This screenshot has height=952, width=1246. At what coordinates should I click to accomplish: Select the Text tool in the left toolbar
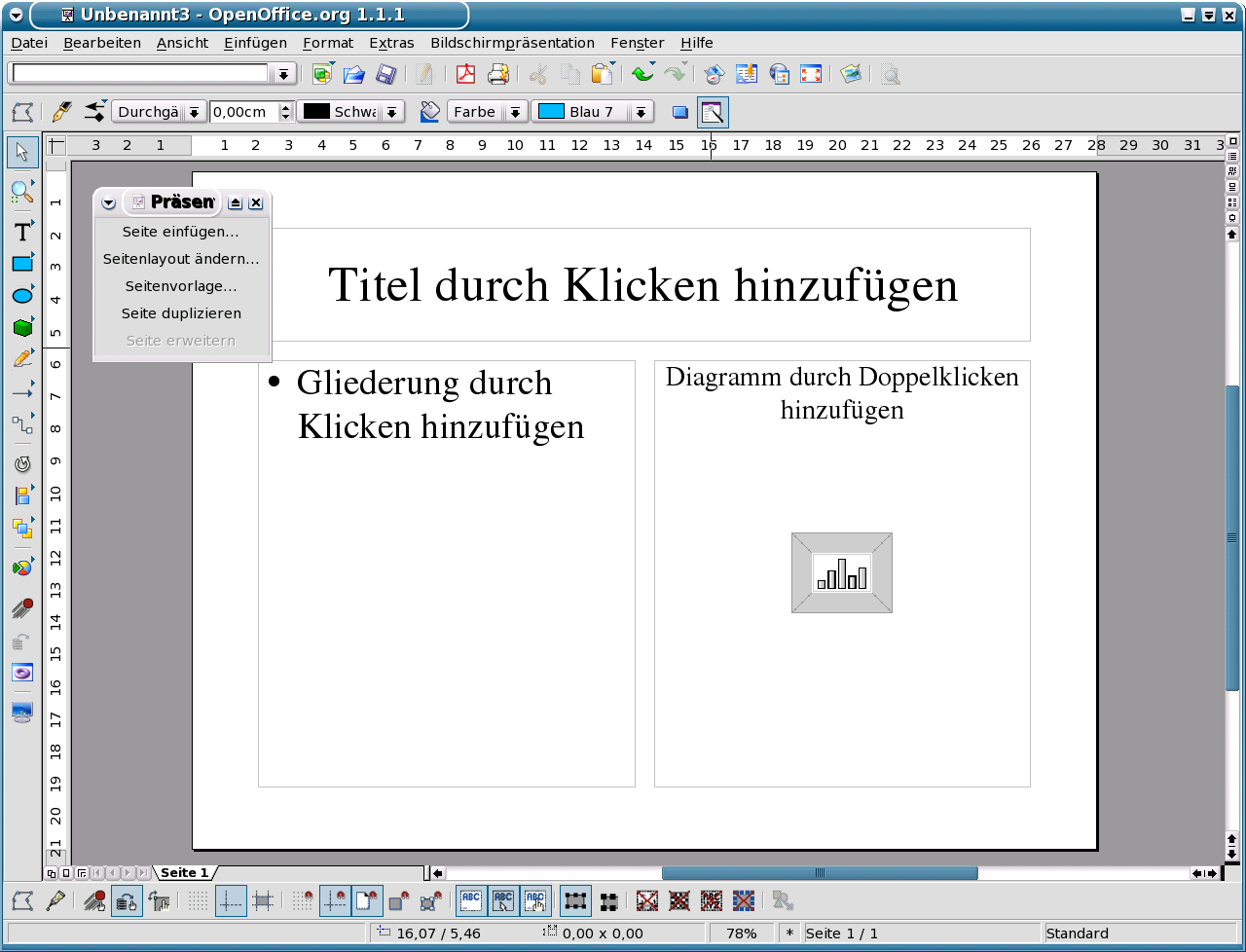tap(22, 232)
